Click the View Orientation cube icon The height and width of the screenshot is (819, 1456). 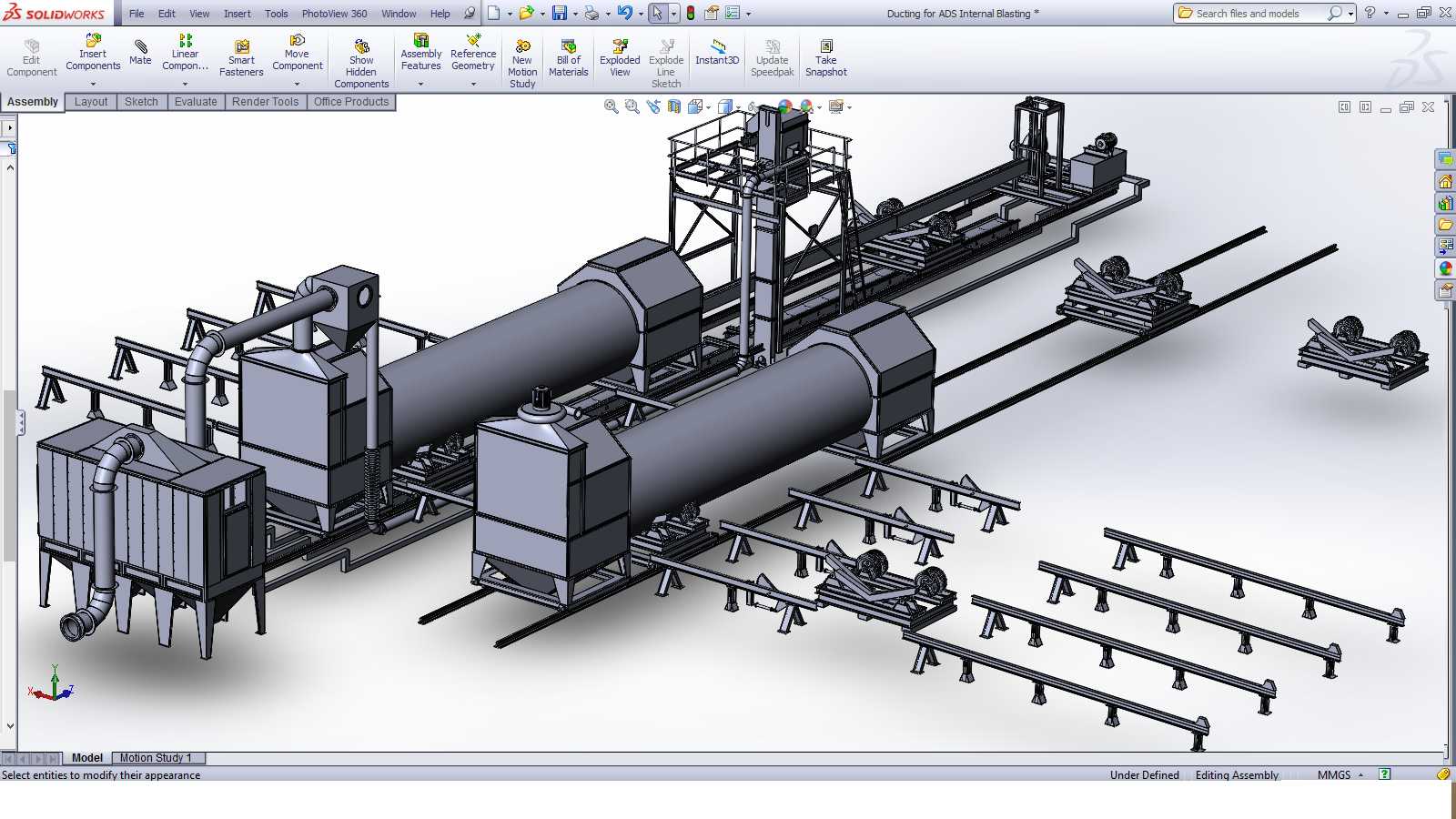click(x=696, y=106)
